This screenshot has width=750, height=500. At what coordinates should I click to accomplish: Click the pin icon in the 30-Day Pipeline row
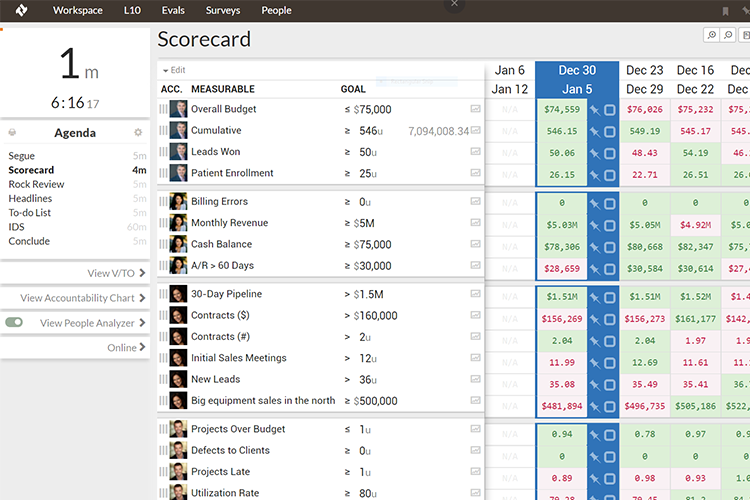[595, 298]
